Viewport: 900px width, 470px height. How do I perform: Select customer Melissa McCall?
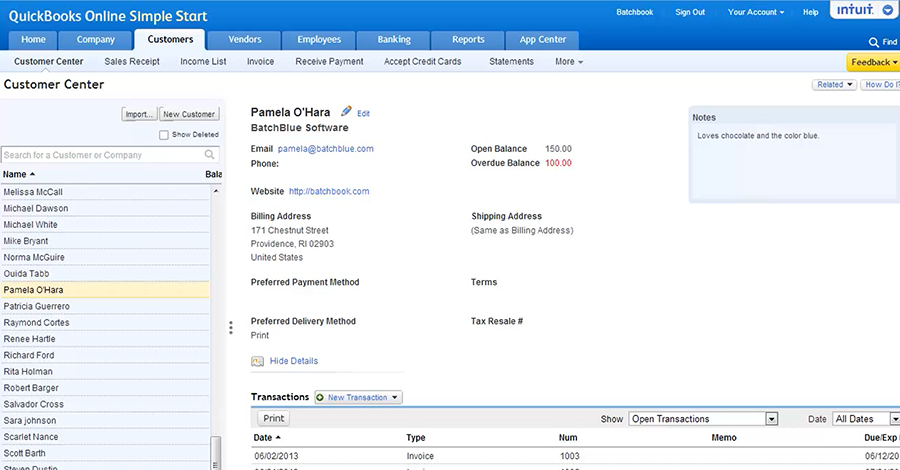coord(106,192)
